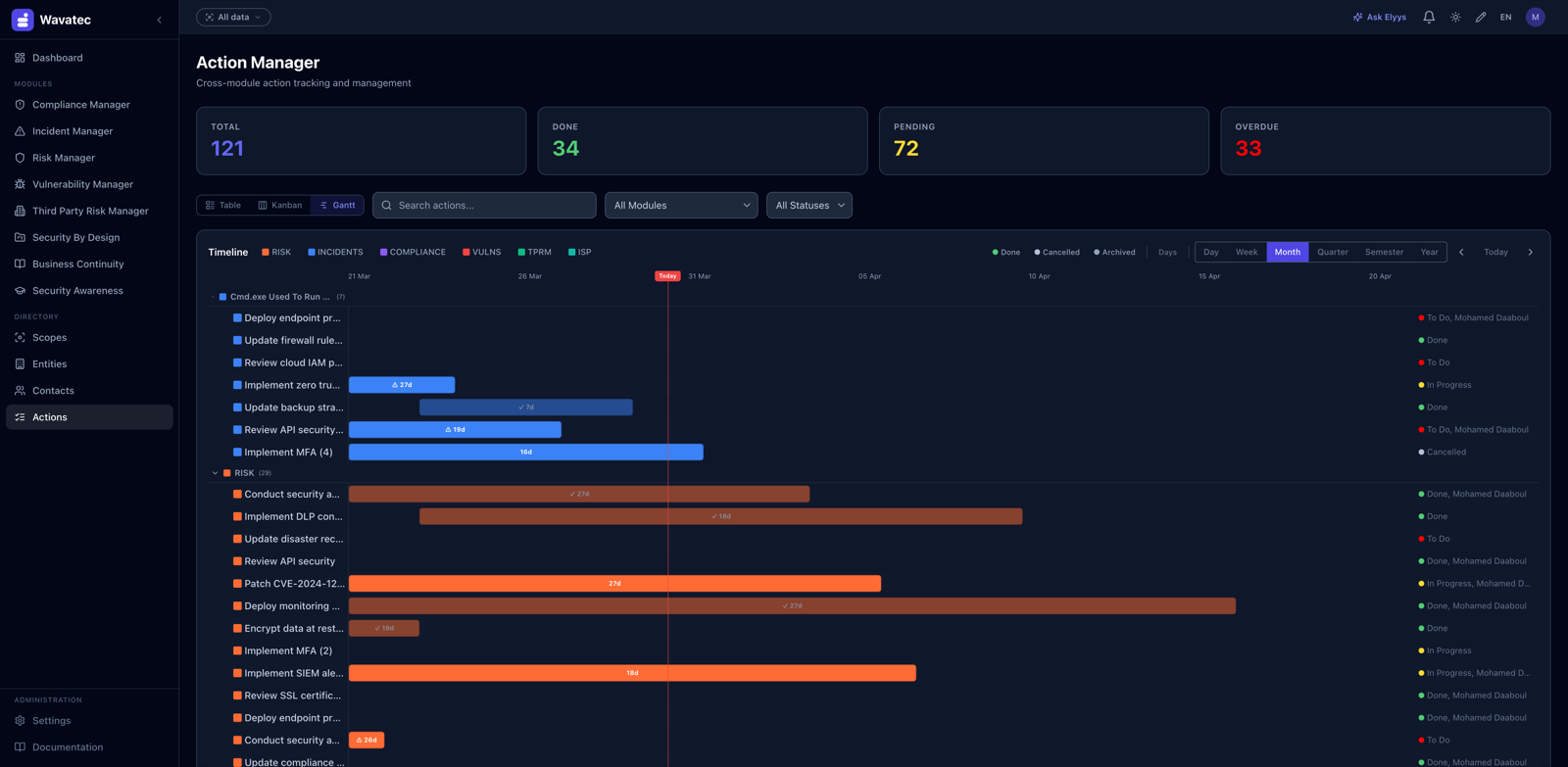Open the user avatar M menu
The image size is (1568, 767).
click(x=1536, y=17)
